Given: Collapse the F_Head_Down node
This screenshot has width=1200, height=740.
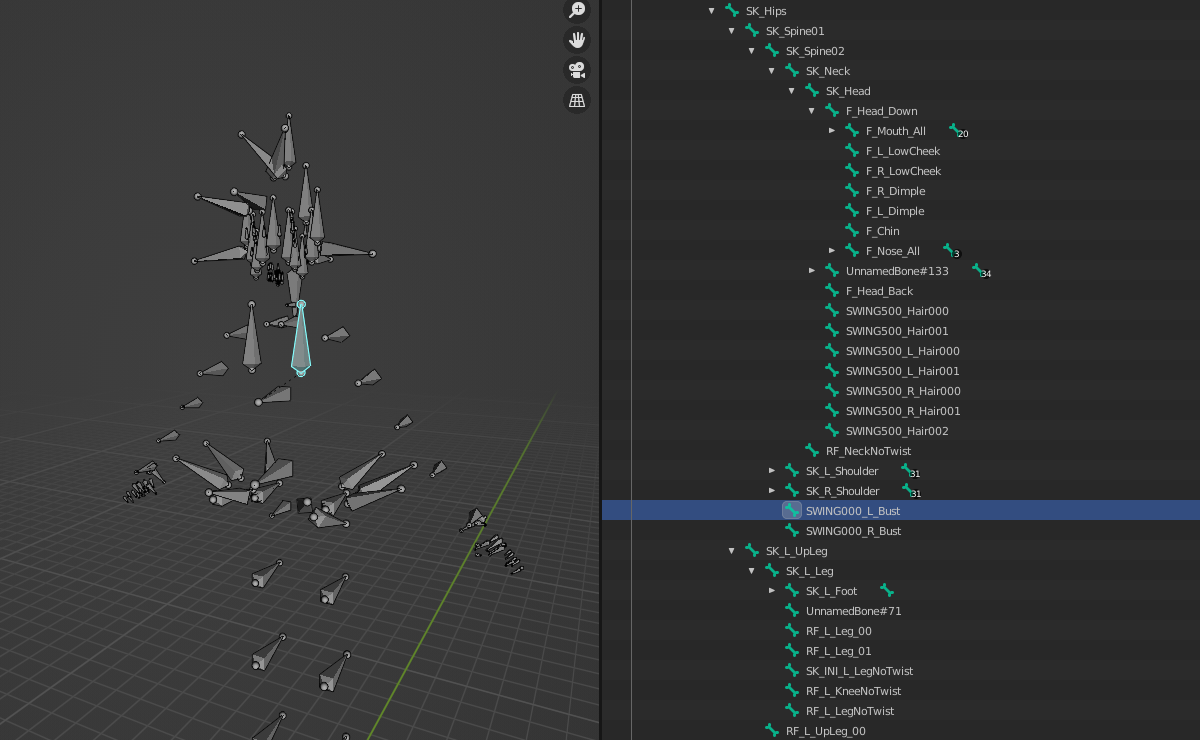Looking at the screenshot, I should click(x=812, y=111).
